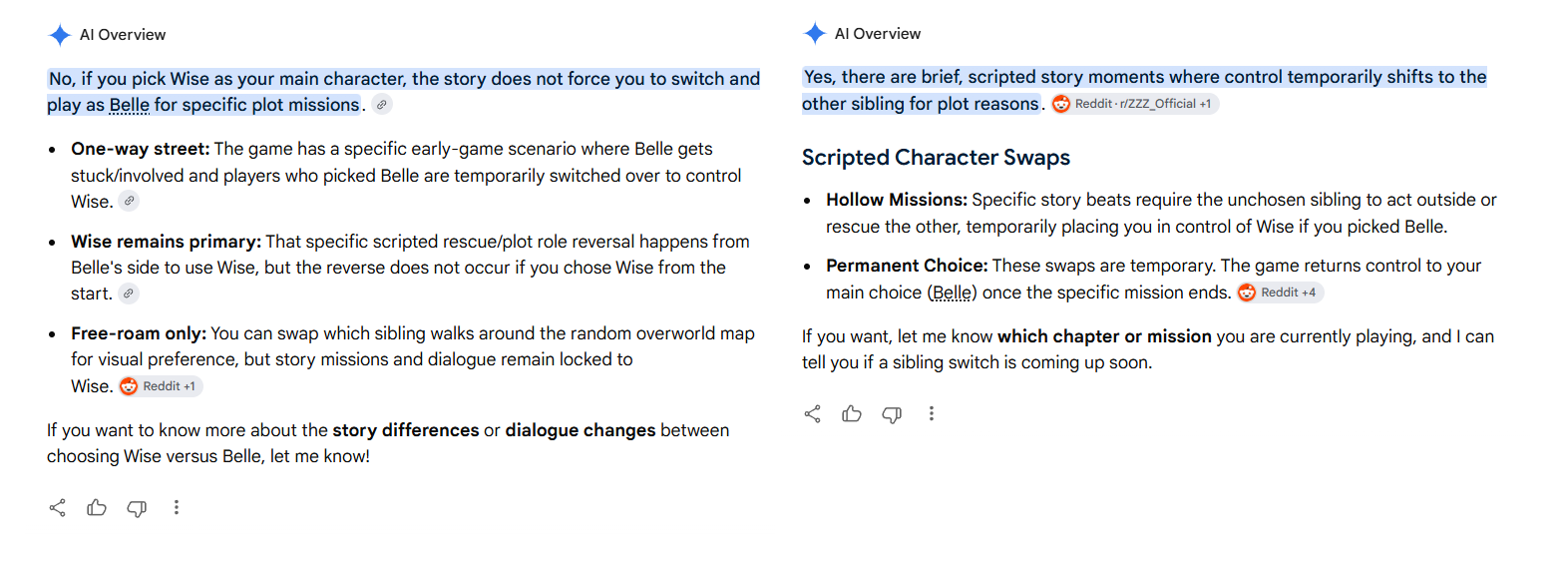Click underlined Belle in Permanent Choice bullet

click(x=953, y=292)
